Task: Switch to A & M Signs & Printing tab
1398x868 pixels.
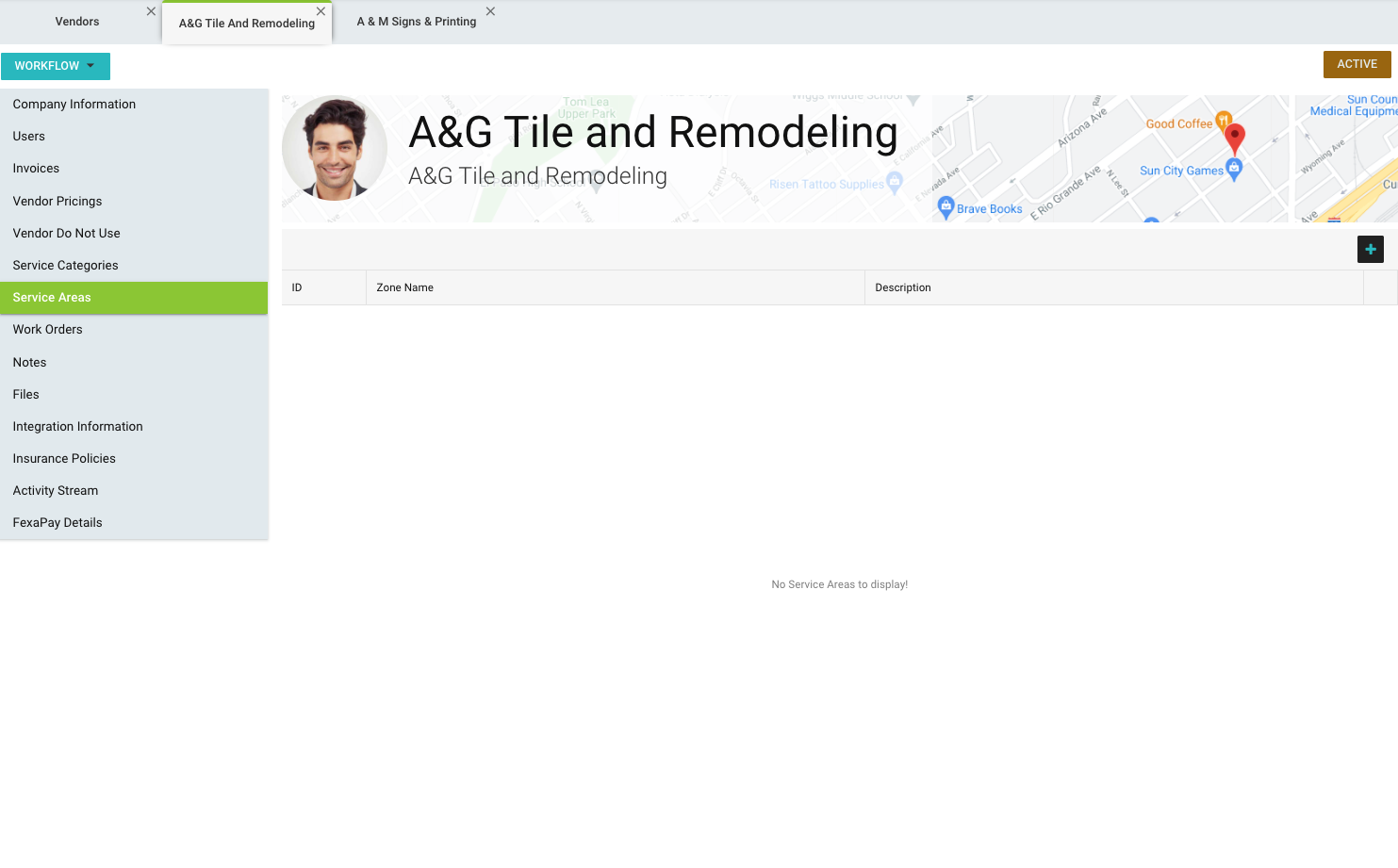Action: [x=416, y=22]
